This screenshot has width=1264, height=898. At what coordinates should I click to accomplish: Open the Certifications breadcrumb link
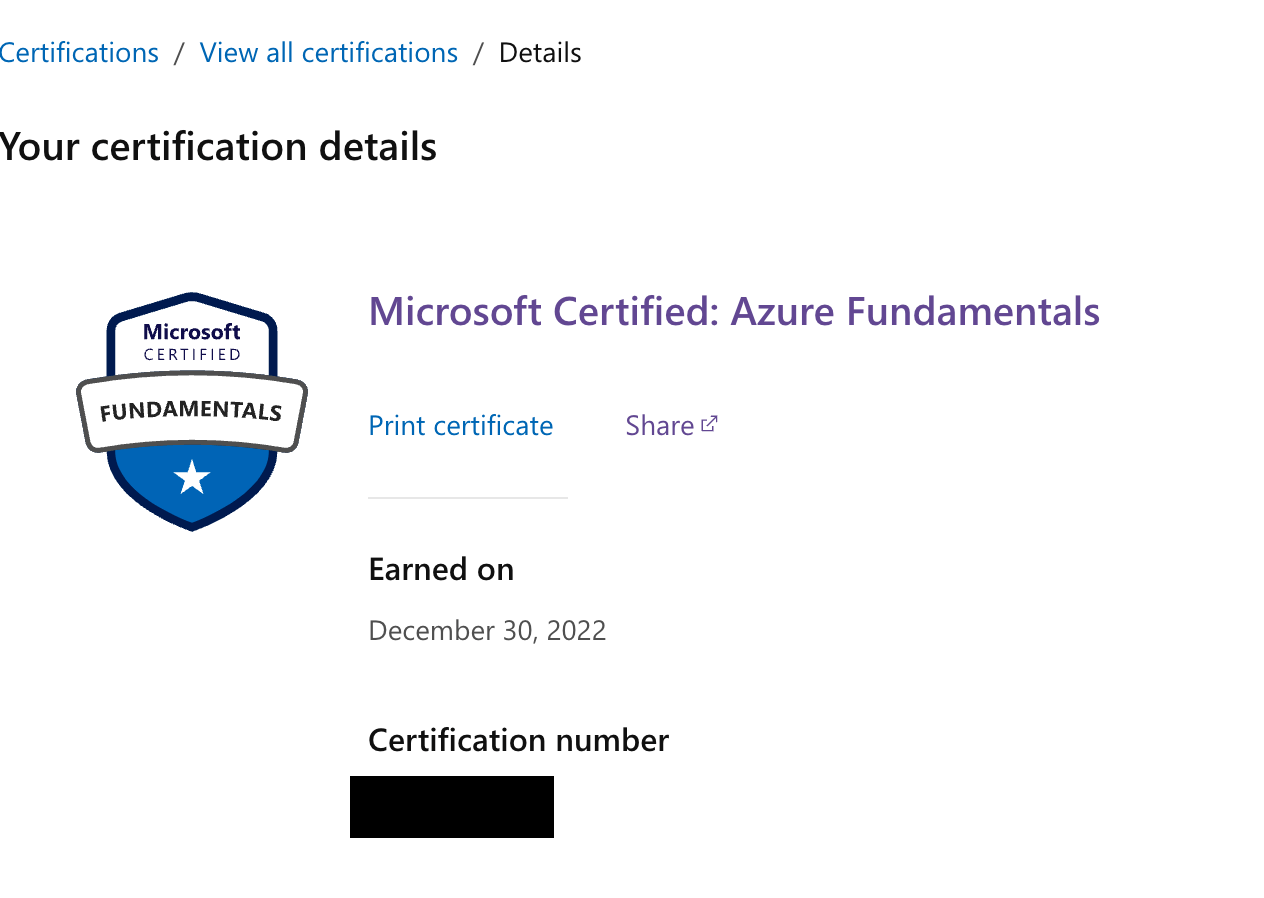point(79,52)
